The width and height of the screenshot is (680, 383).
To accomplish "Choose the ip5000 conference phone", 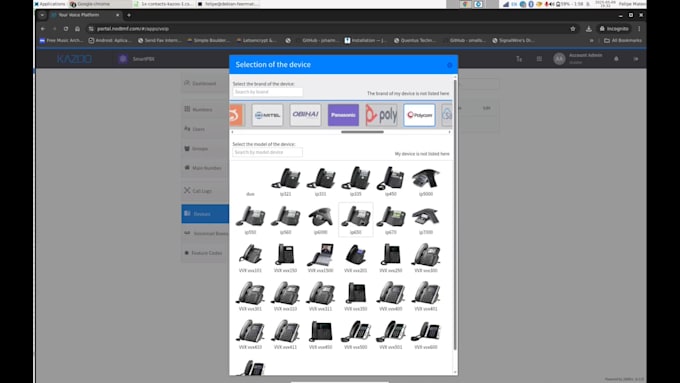I will [x=426, y=181].
